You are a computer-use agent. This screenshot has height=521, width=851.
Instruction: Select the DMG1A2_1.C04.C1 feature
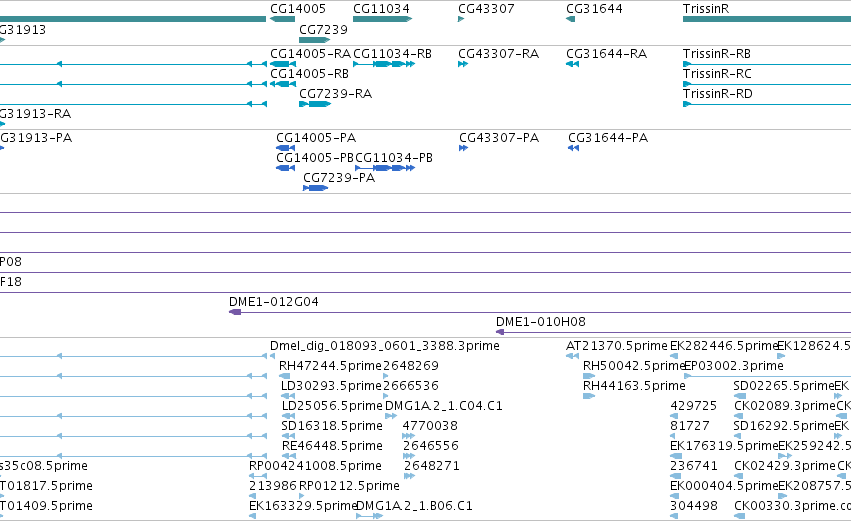click(x=391, y=416)
